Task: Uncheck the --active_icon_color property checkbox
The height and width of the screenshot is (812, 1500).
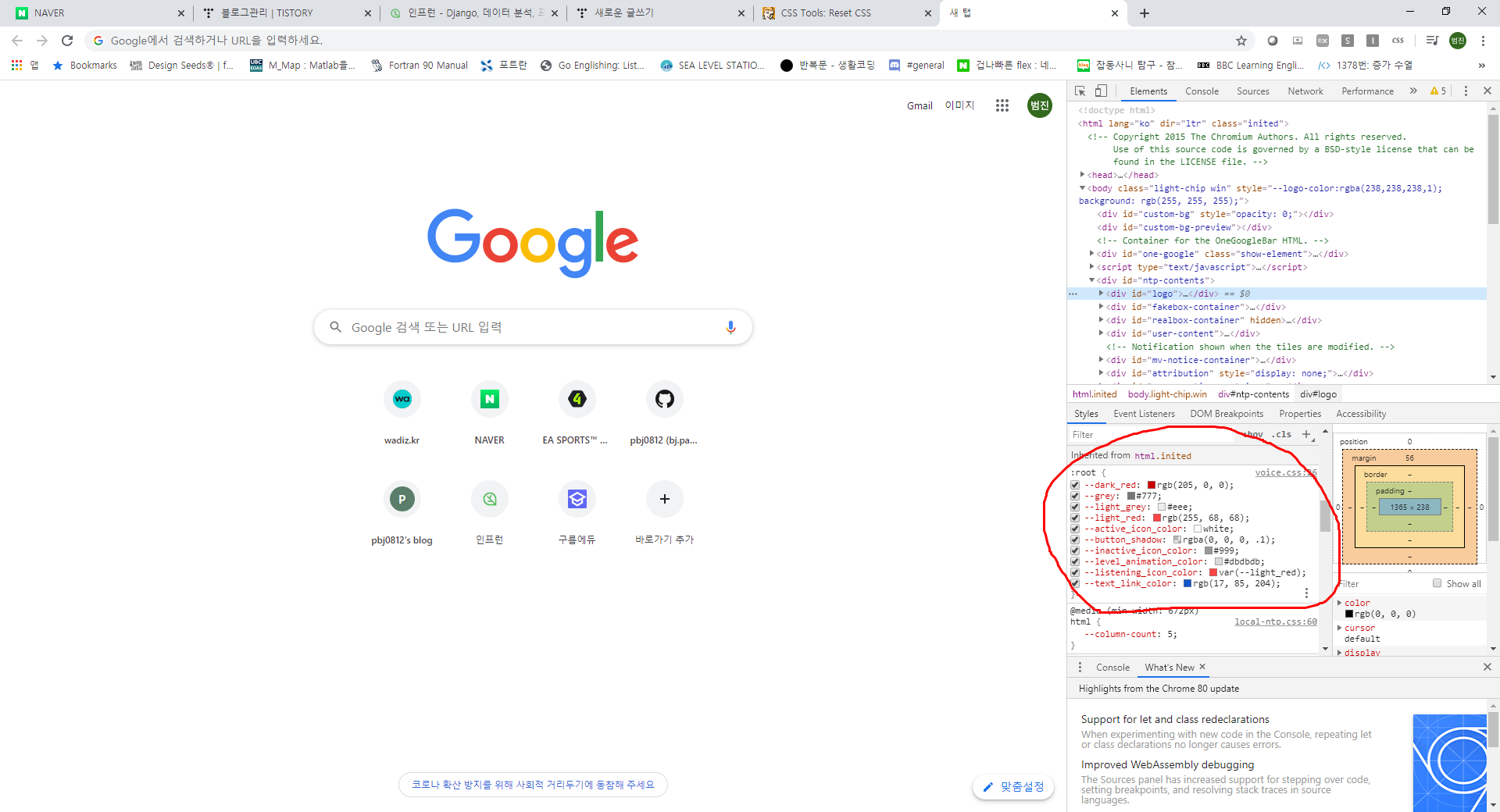Action: click(x=1075, y=529)
